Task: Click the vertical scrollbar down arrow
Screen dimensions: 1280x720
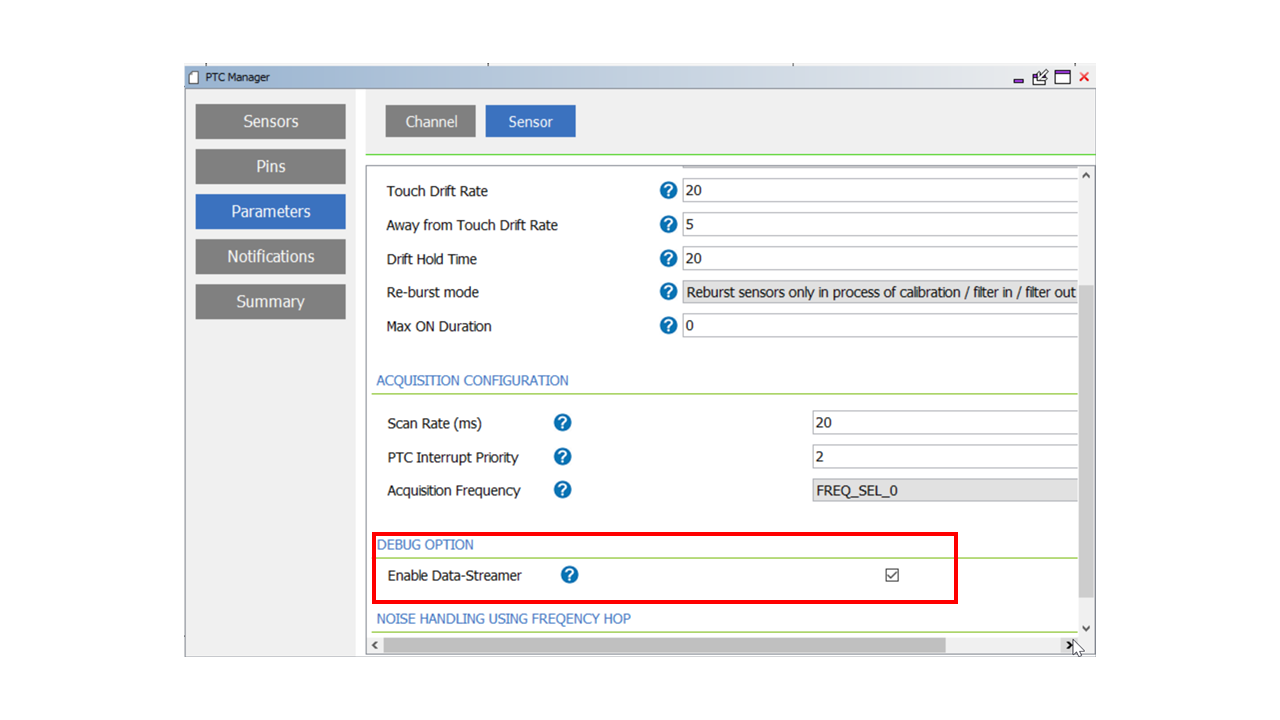Action: 1086,629
